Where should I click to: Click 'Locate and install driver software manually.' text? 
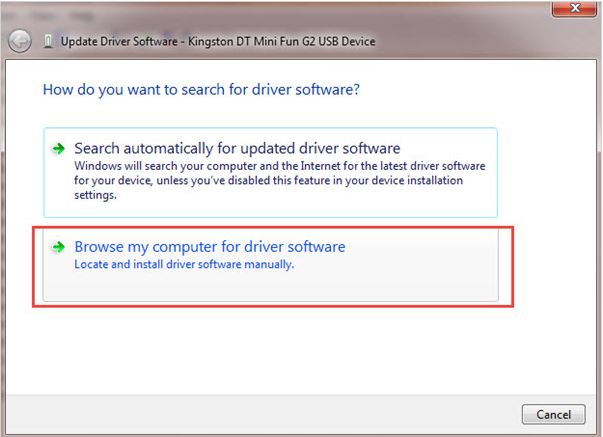pos(184,264)
